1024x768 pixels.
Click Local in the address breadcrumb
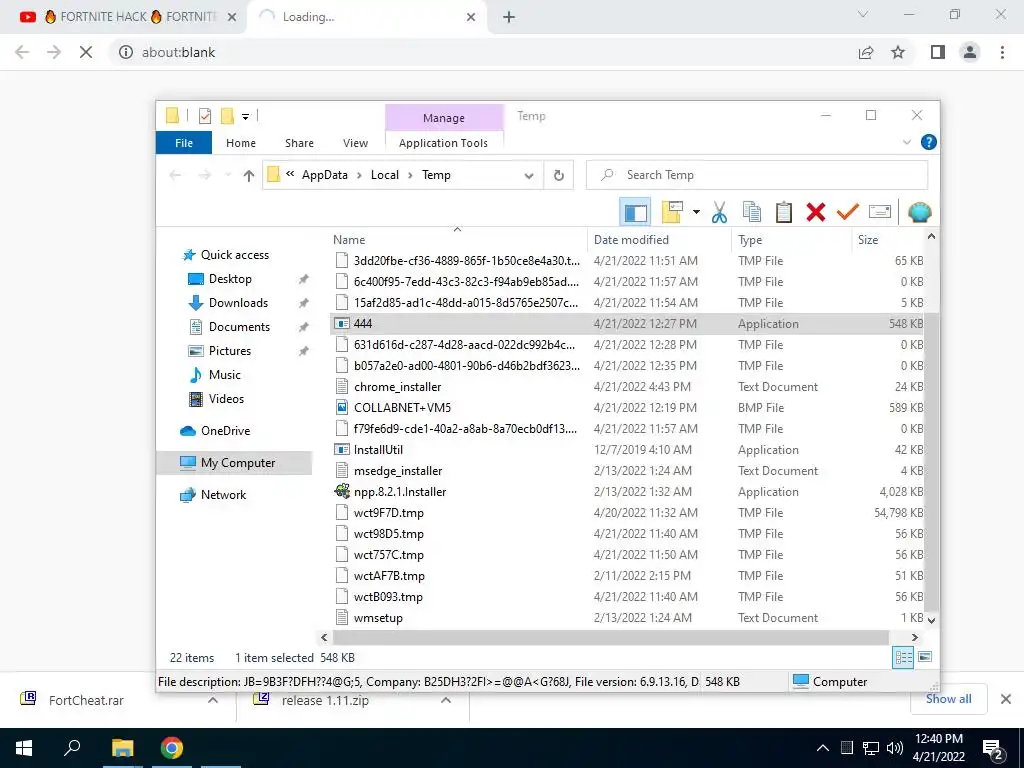tap(385, 175)
